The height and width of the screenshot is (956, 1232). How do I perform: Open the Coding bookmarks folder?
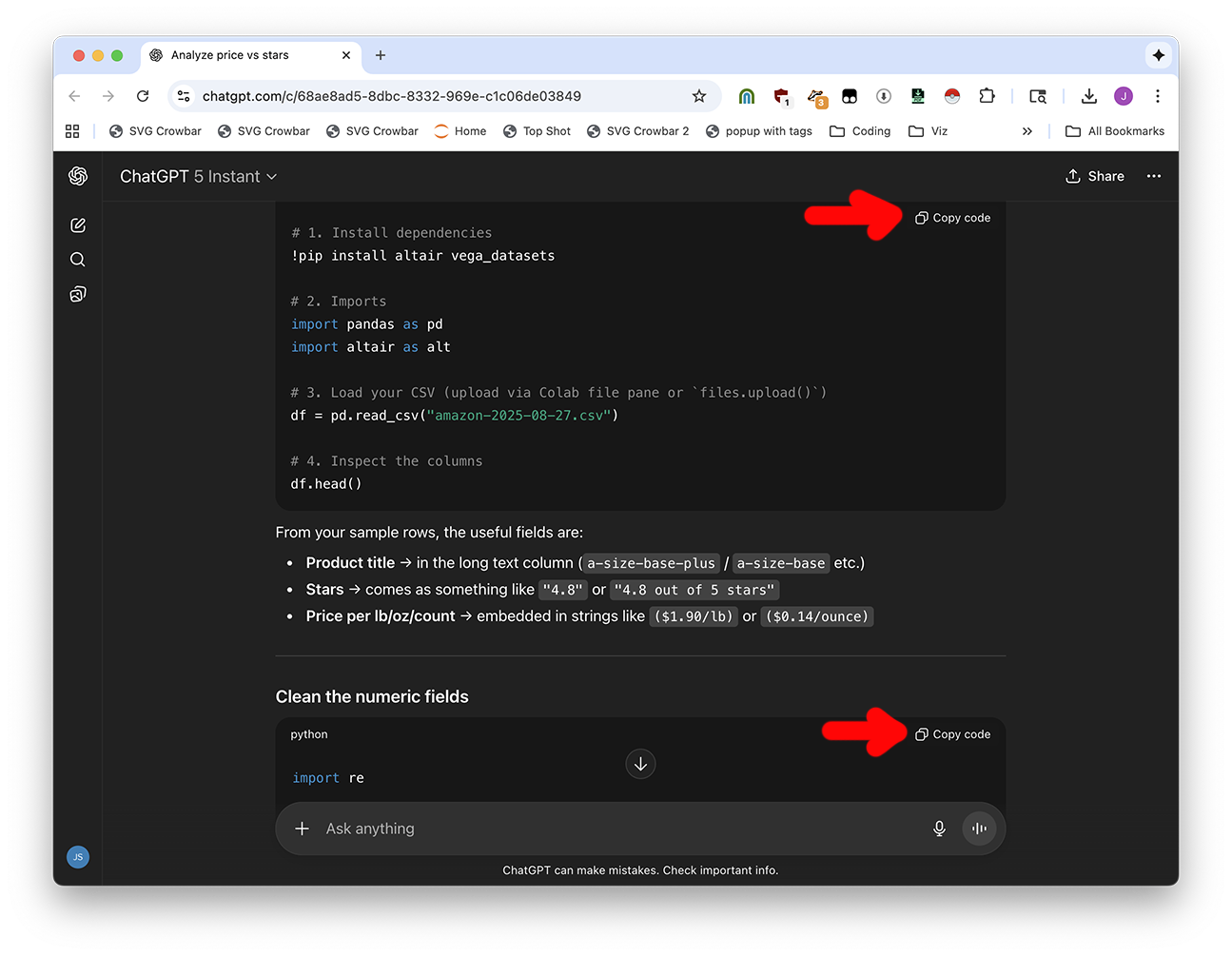point(860,131)
